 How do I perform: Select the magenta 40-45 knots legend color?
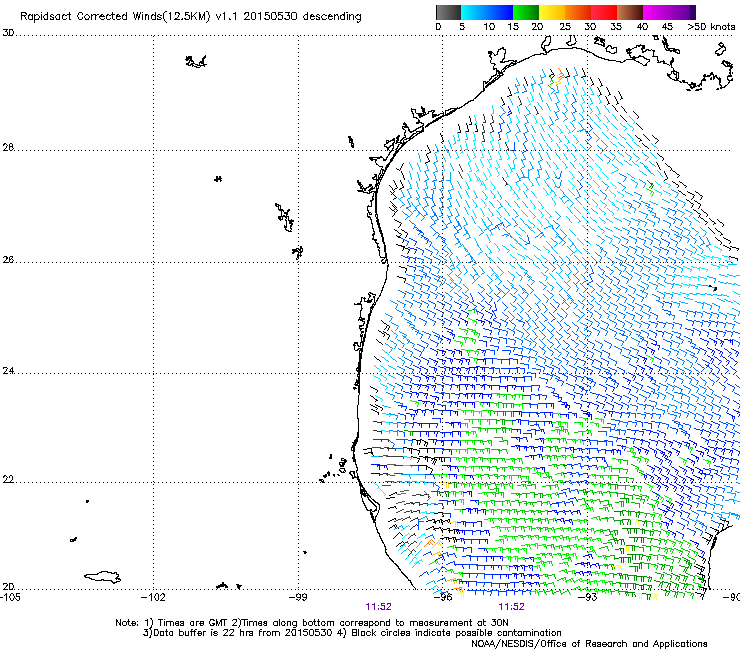coord(656,12)
